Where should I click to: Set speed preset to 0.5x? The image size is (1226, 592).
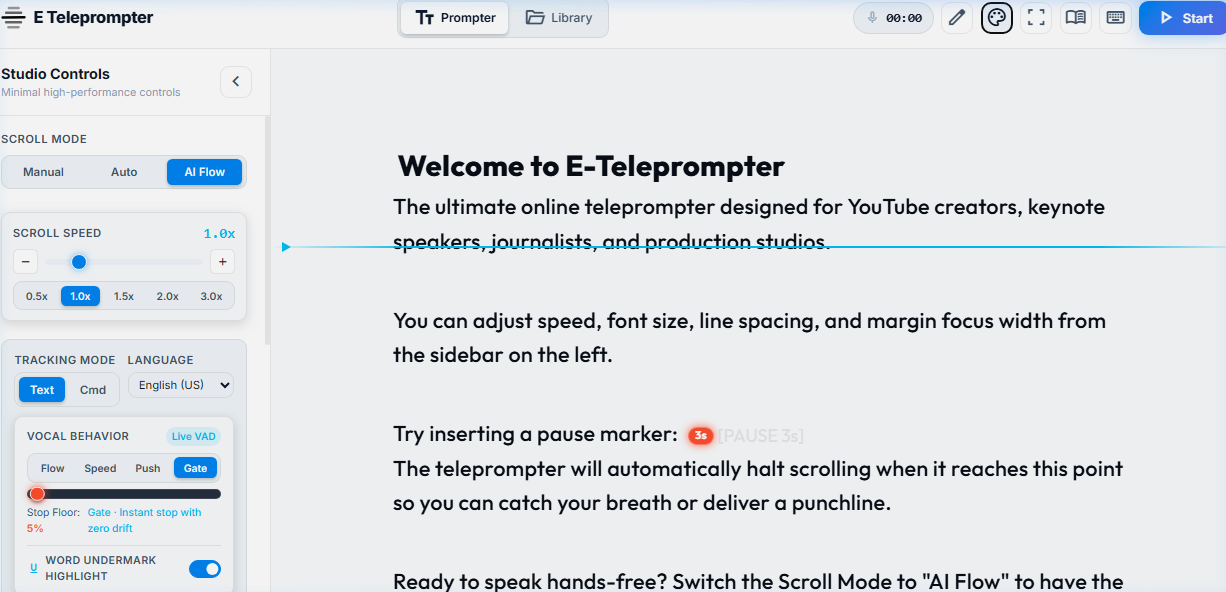(x=37, y=296)
